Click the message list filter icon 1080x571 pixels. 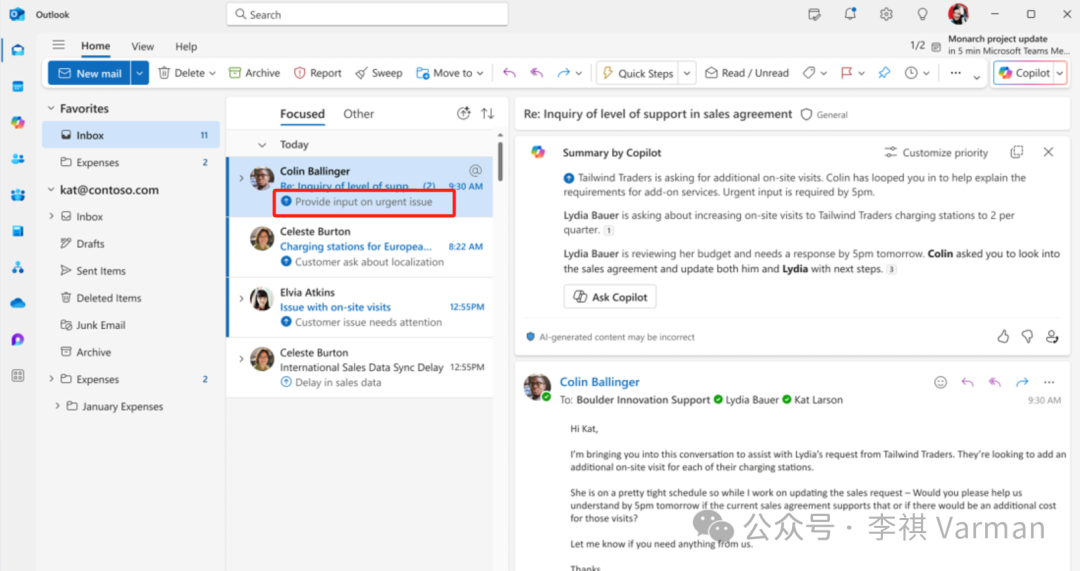pos(464,114)
